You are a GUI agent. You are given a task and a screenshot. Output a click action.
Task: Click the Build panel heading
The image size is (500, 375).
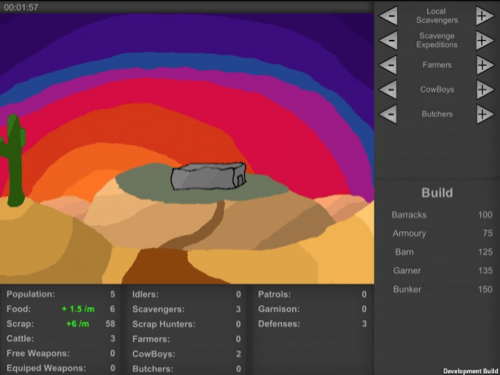tap(437, 193)
